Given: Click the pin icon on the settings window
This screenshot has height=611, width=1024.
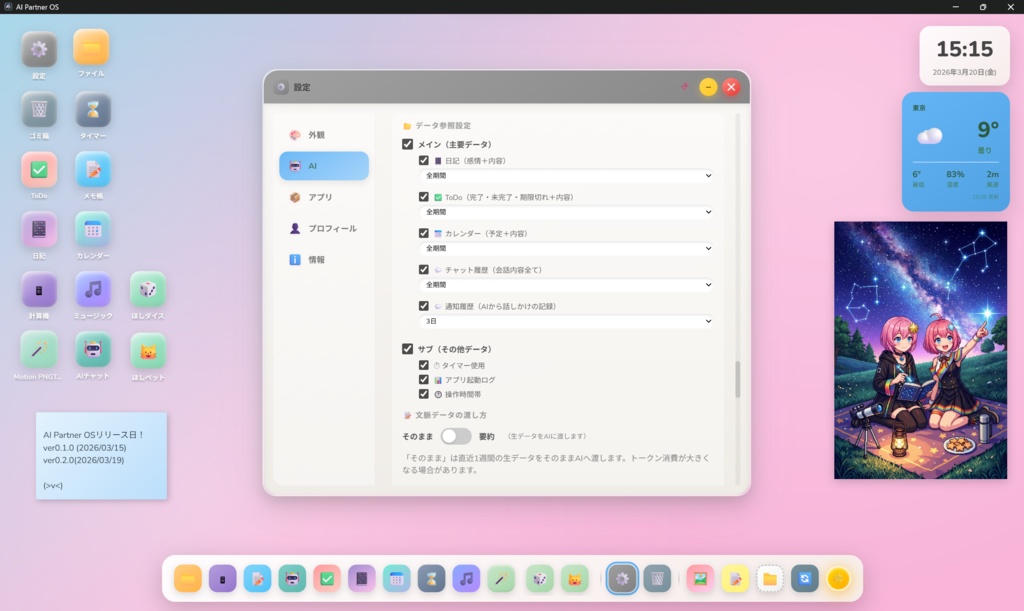Looking at the screenshot, I should pos(685,87).
